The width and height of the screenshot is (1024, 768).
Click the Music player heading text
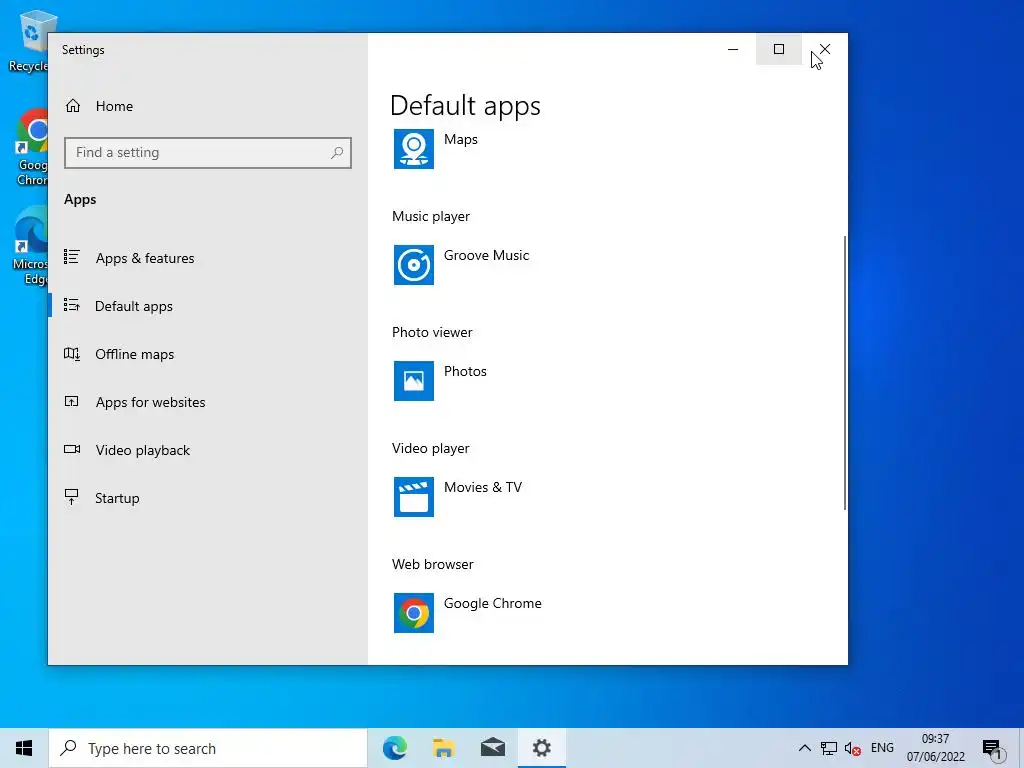(431, 216)
